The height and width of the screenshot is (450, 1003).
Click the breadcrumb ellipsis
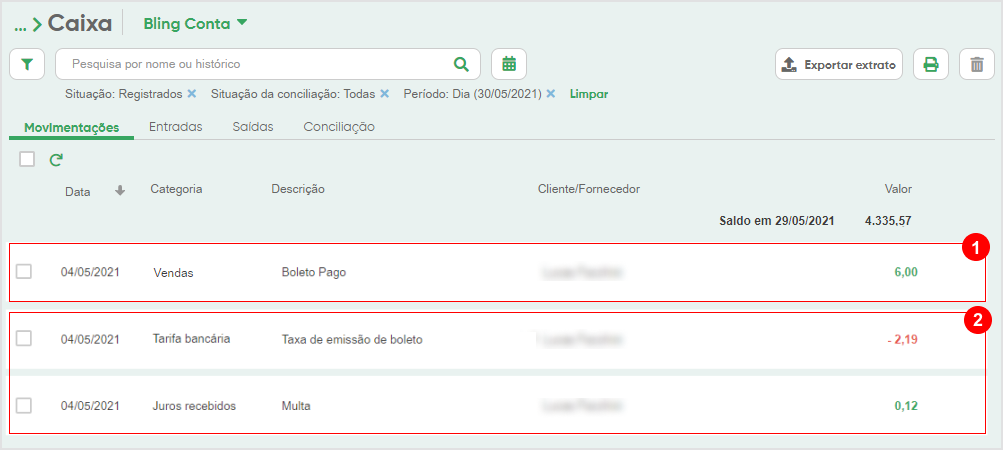(20, 26)
